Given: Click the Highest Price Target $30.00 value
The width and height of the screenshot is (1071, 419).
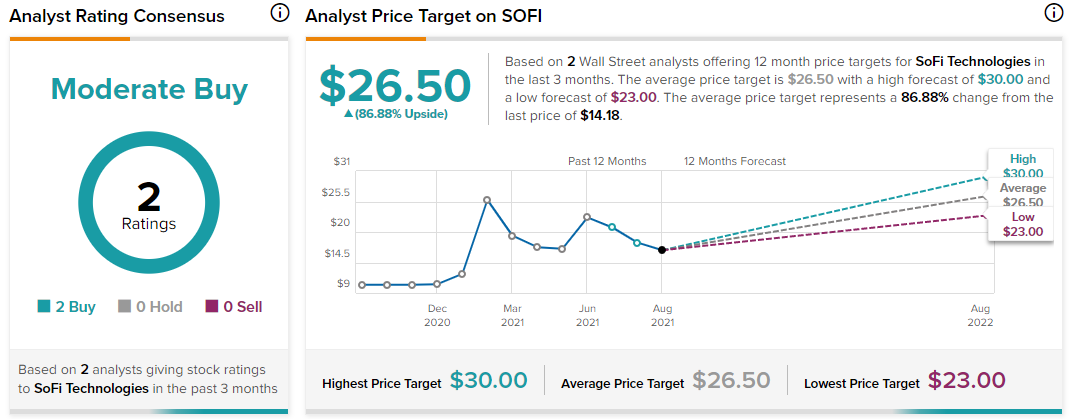Looking at the screenshot, I should (x=488, y=381).
